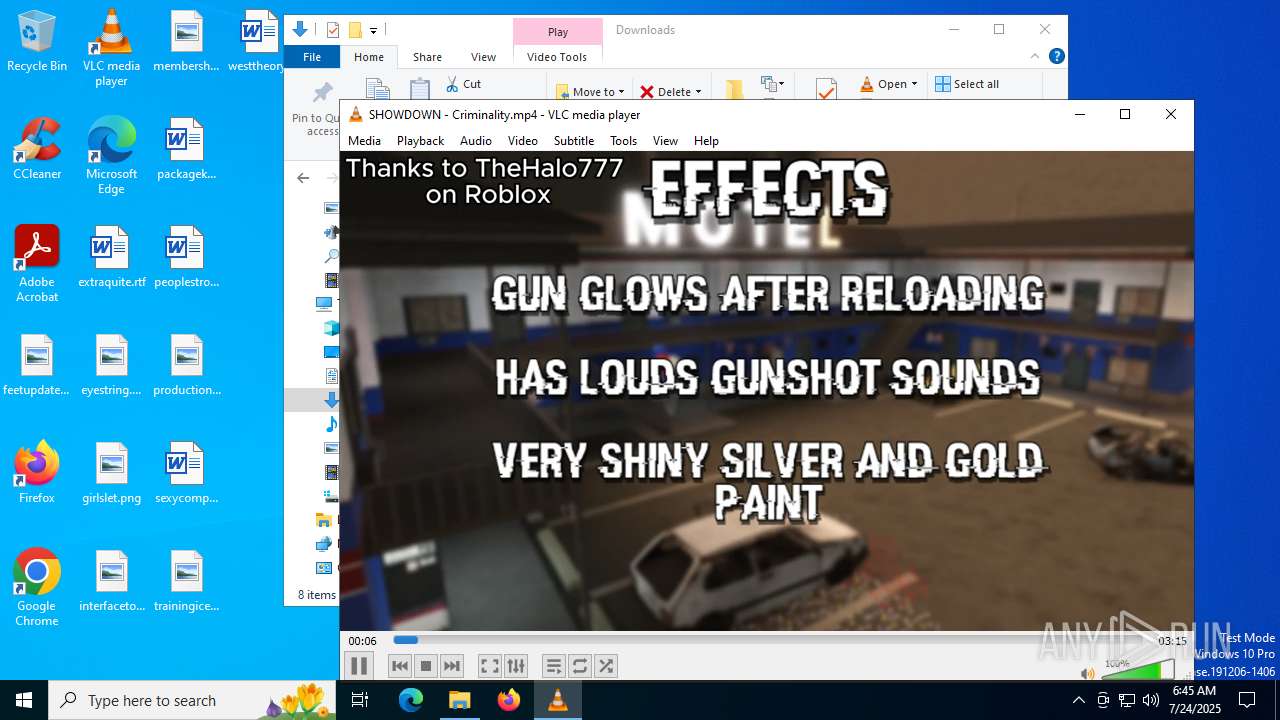This screenshot has width=1280, height=720.
Task: Select girlslet.png desktop file
Action: [x=111, y=473]
